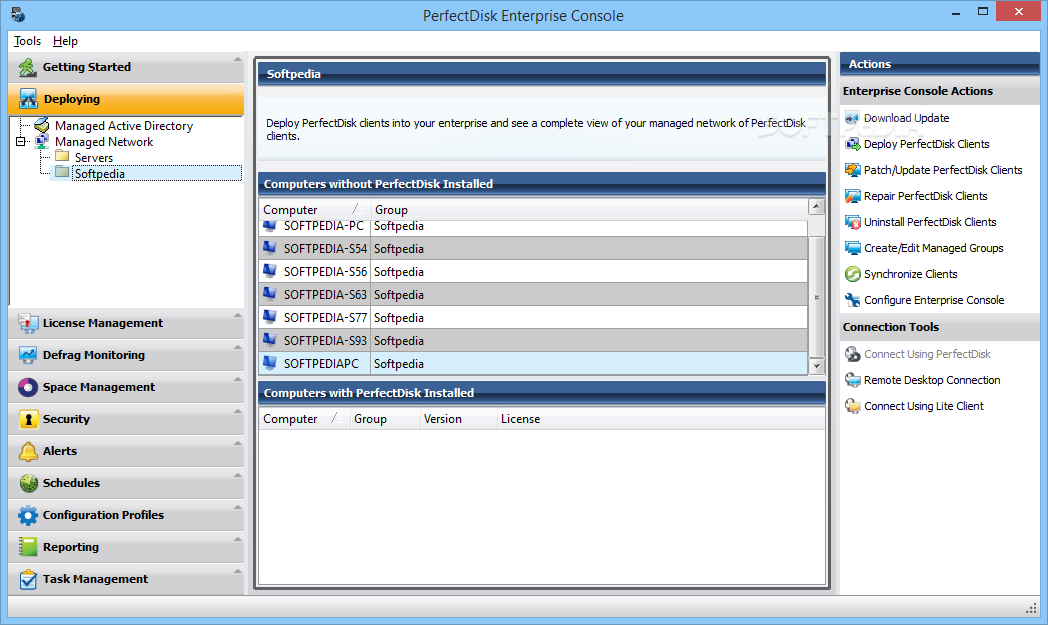This screenshot has width=1048, height=625.
Task: Open the Schedules panel
Action: (126, 483)
